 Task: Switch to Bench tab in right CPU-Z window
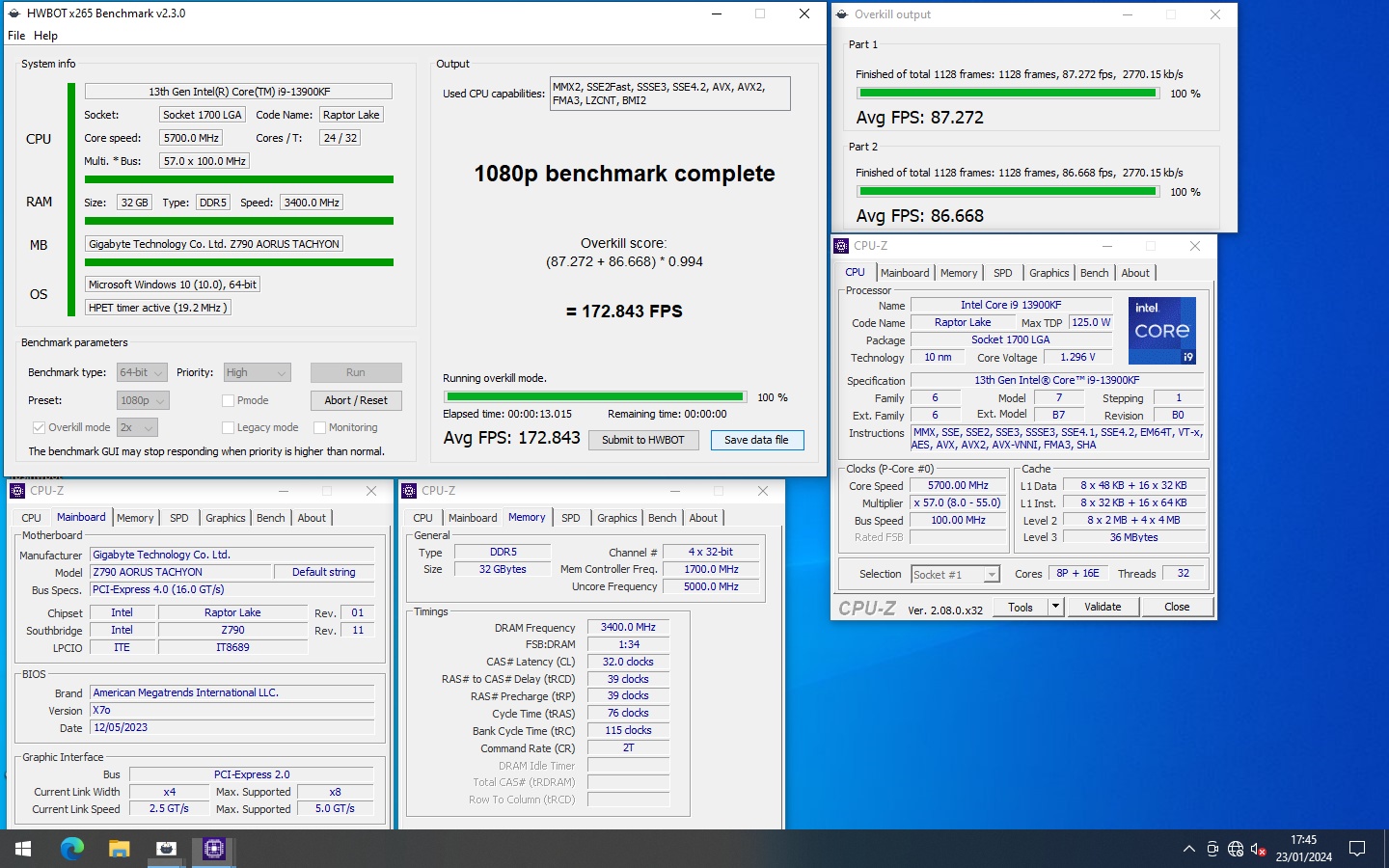click(1094, 273)
